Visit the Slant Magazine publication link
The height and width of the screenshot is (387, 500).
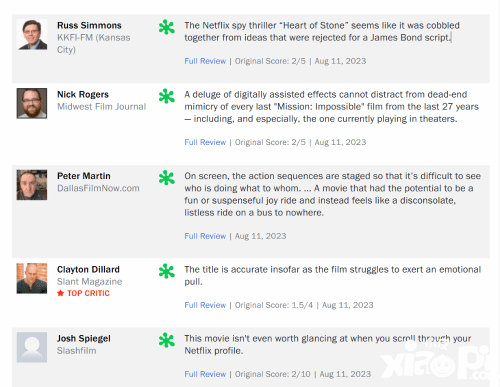[x=90, y=282]
